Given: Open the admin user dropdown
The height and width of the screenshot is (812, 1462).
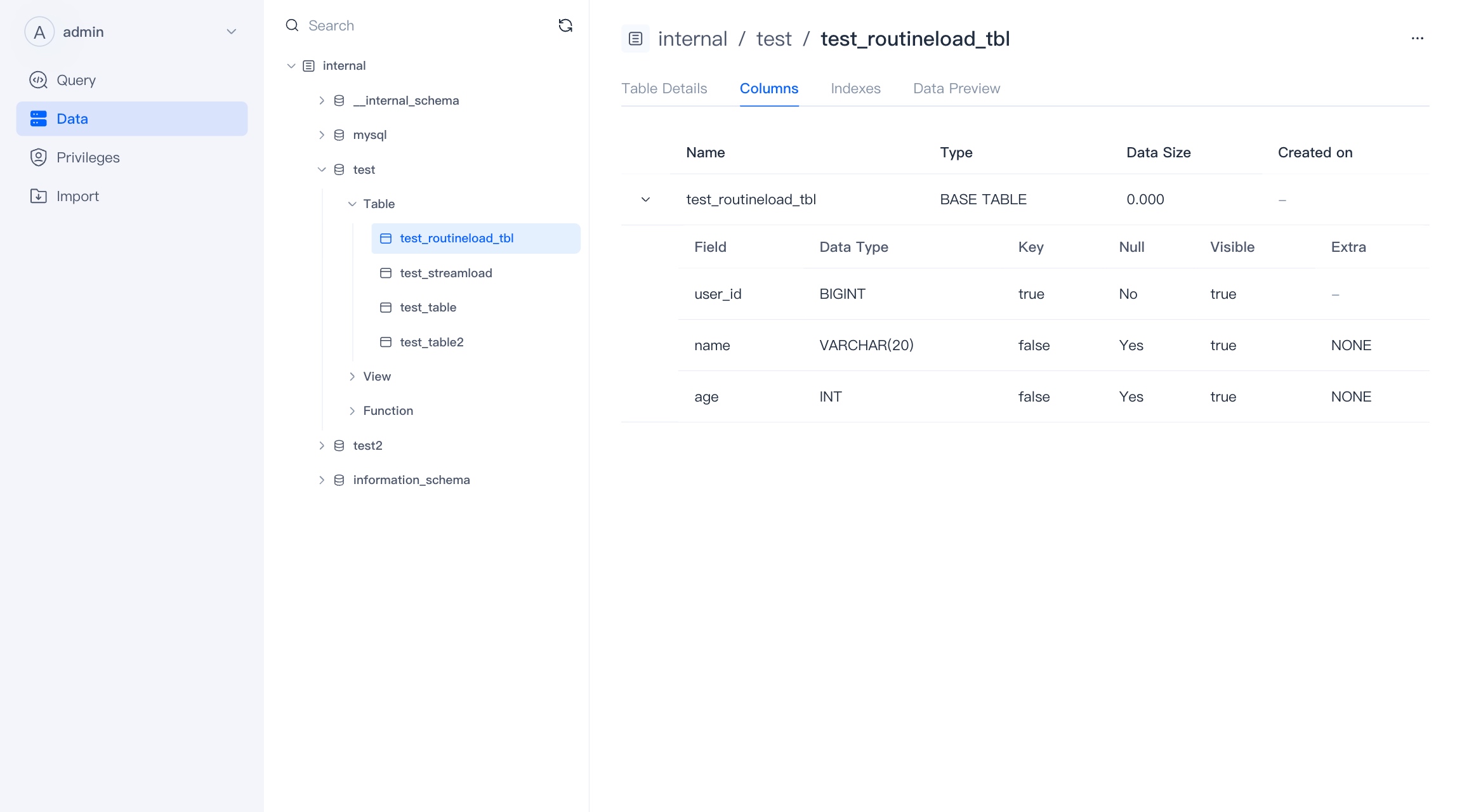Looking at the screenshot, I should pos(232,32).
